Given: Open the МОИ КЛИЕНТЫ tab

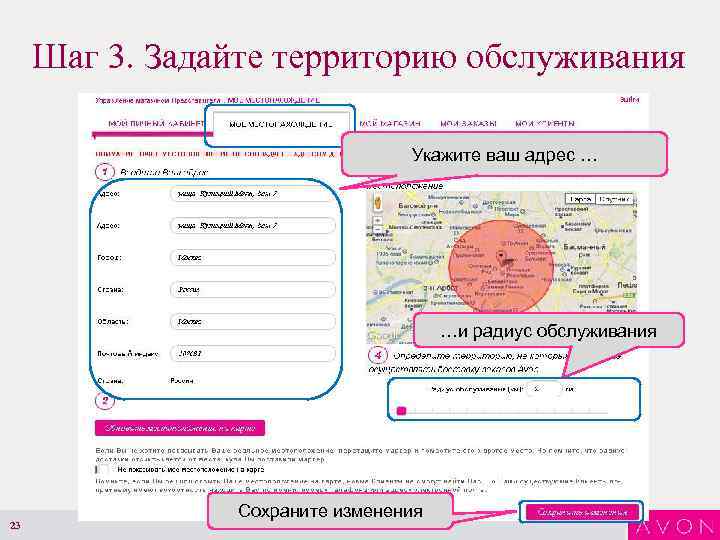Looking at the screenshot, I should coord(545,124).
